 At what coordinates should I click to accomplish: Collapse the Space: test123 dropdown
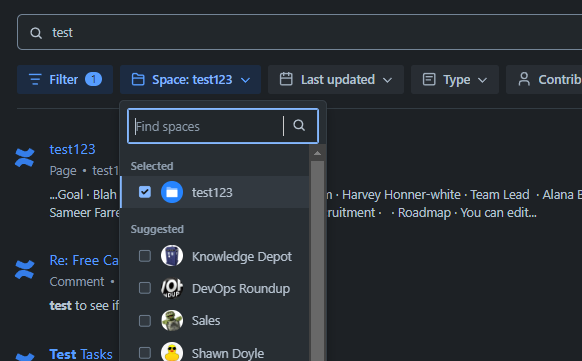[x=190, y=79]
